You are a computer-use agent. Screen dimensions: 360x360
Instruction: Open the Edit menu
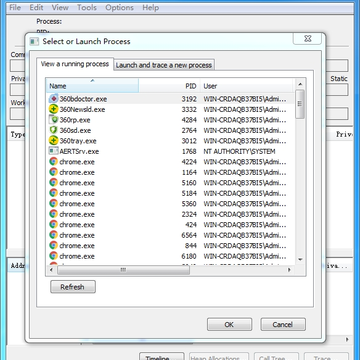click(36, 7)
